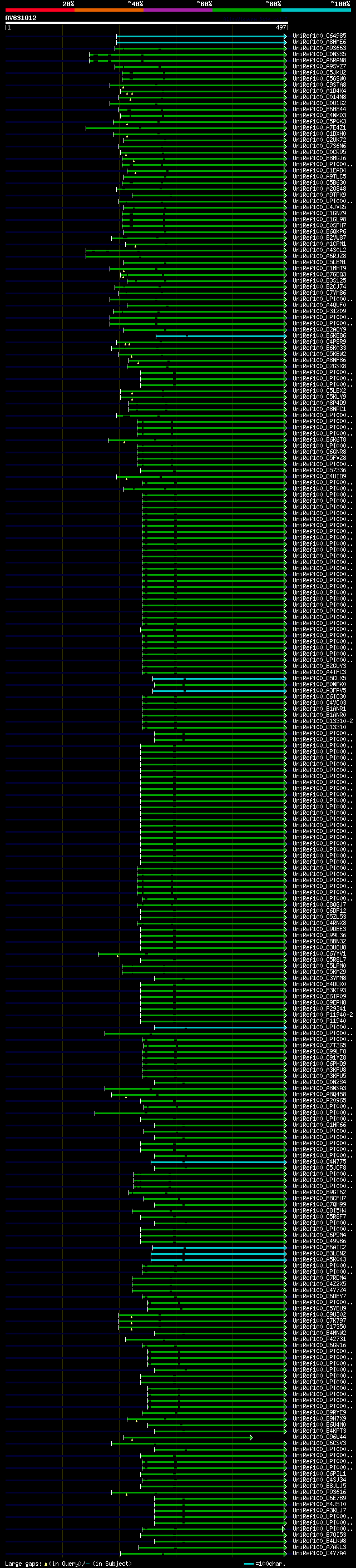
Task: Select the UniRef100_Q2UK72 label
Action: tap(319, 140)
